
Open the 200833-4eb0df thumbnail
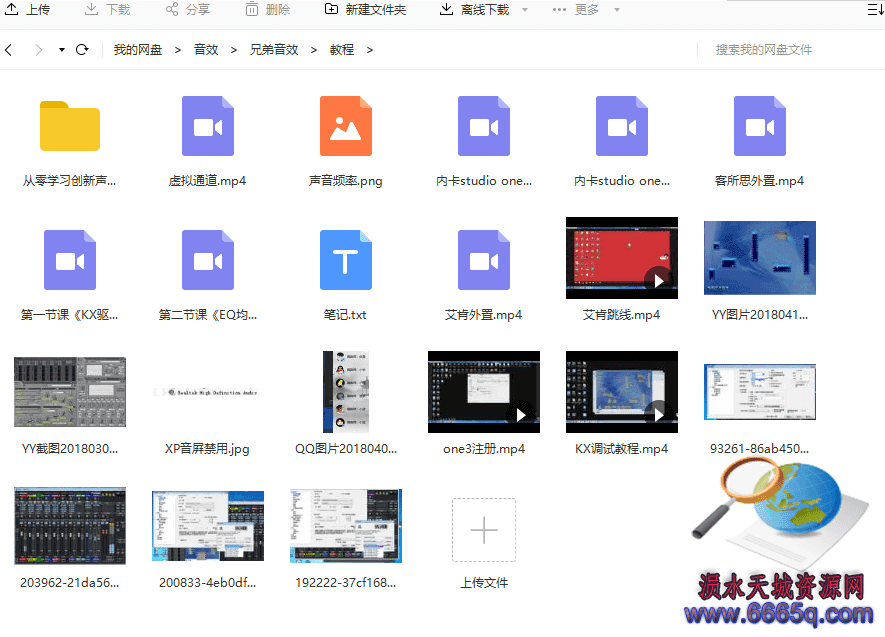point(208,526)
